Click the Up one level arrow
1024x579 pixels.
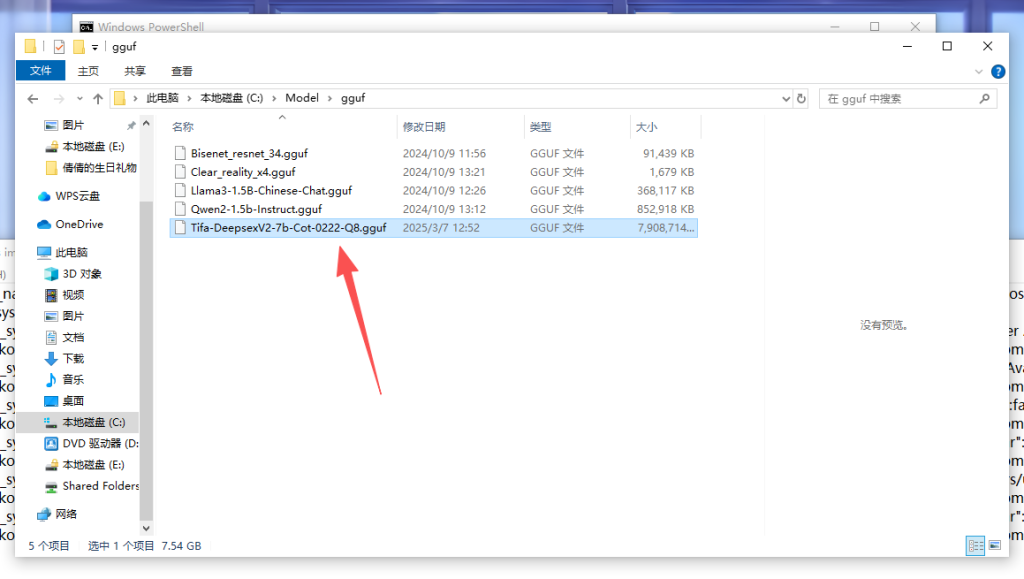tap(97, 99)
